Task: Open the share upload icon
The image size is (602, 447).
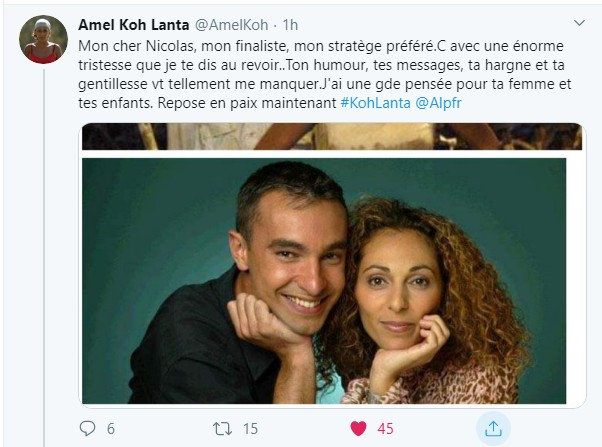Action: (x=493, y=429)
